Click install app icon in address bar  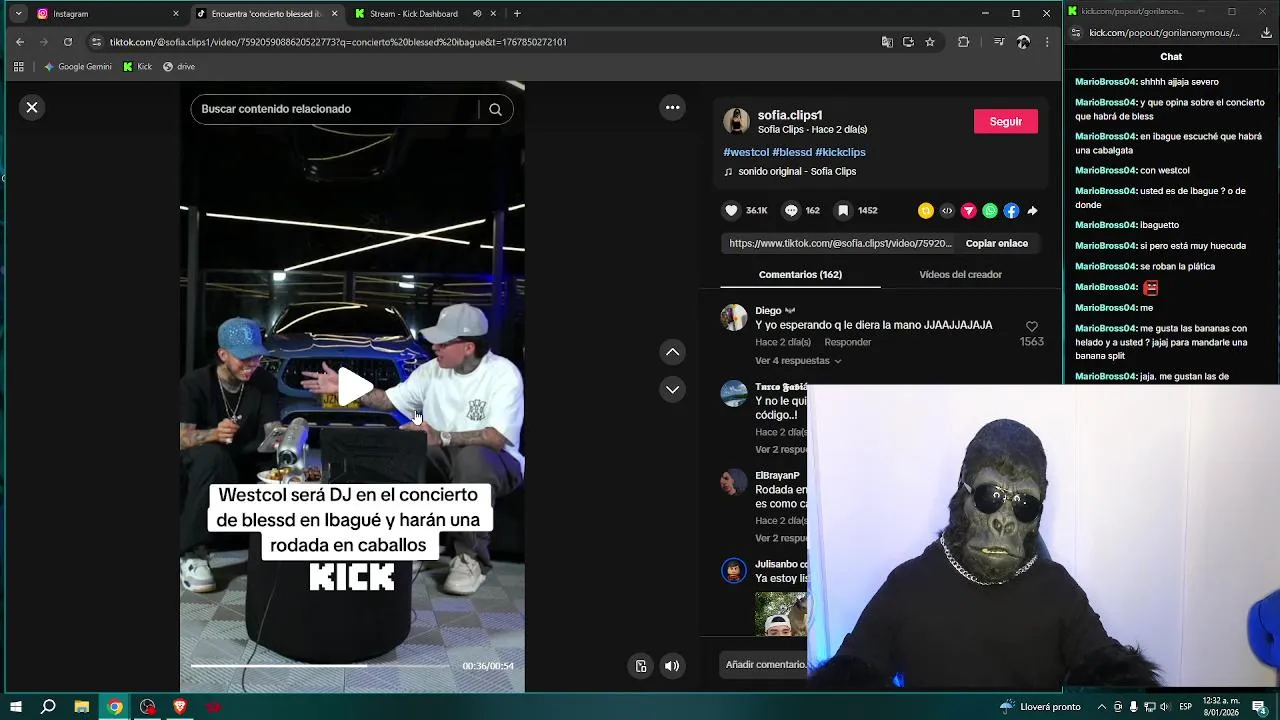908,42
